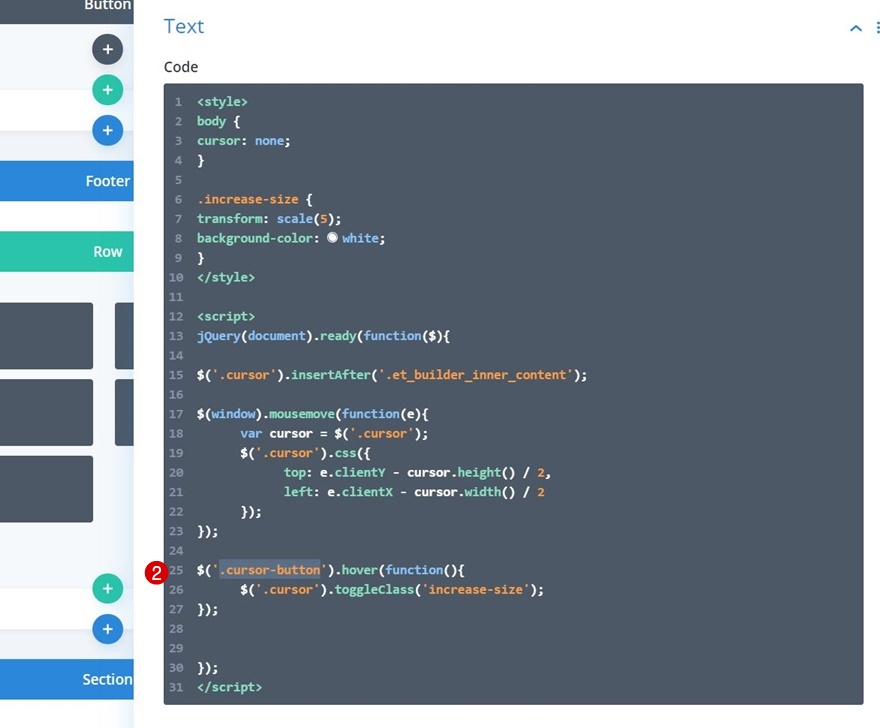Click the 'top: e.clientY' code line
This screenshot has width=880, height=728.
tap(417, 473)
